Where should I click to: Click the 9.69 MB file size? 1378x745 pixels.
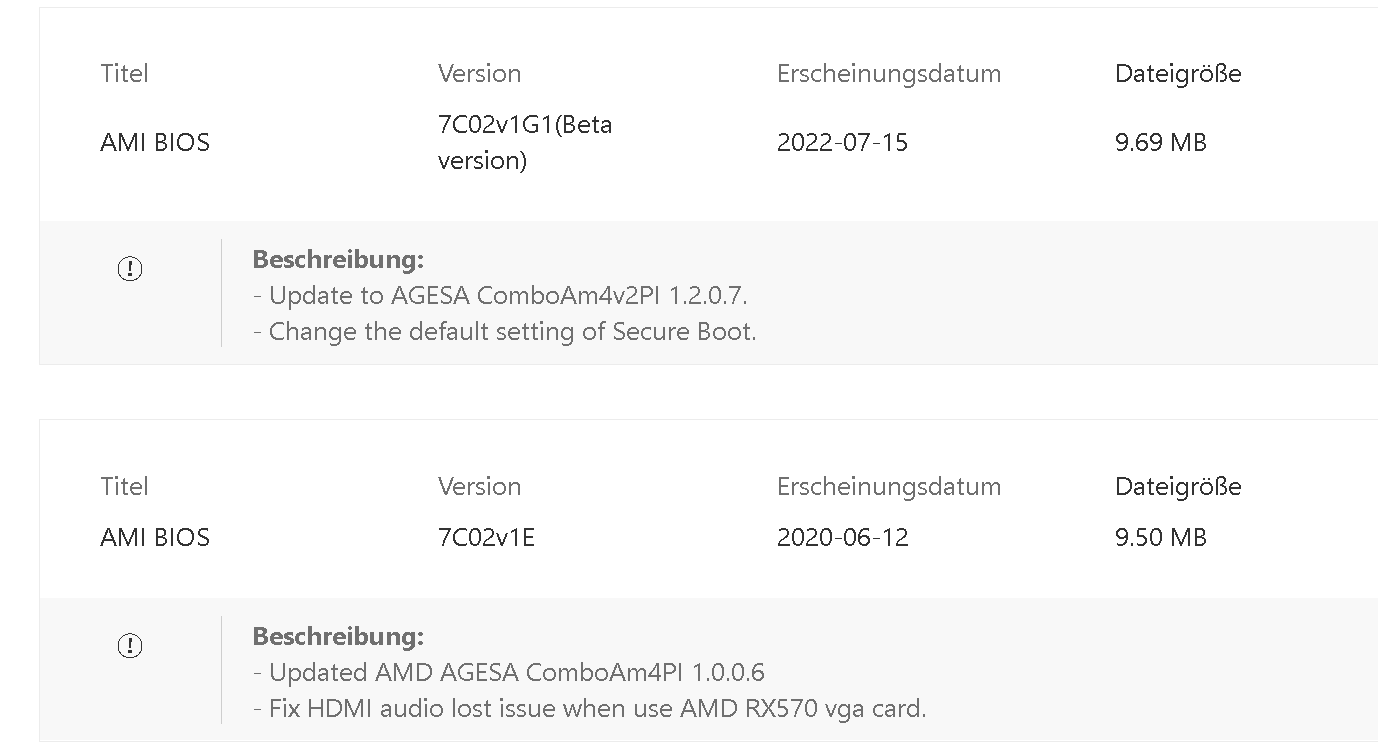(x=1160, y=142)
